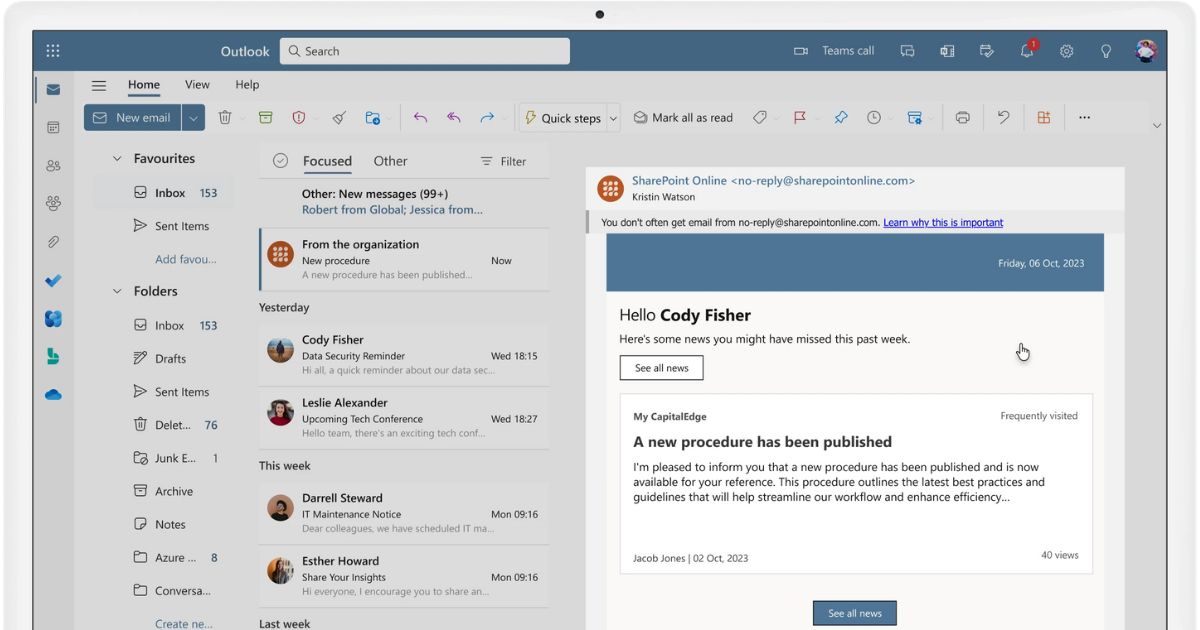
Task: Open the Calendar icon in left rail
Action: point(53,127)
